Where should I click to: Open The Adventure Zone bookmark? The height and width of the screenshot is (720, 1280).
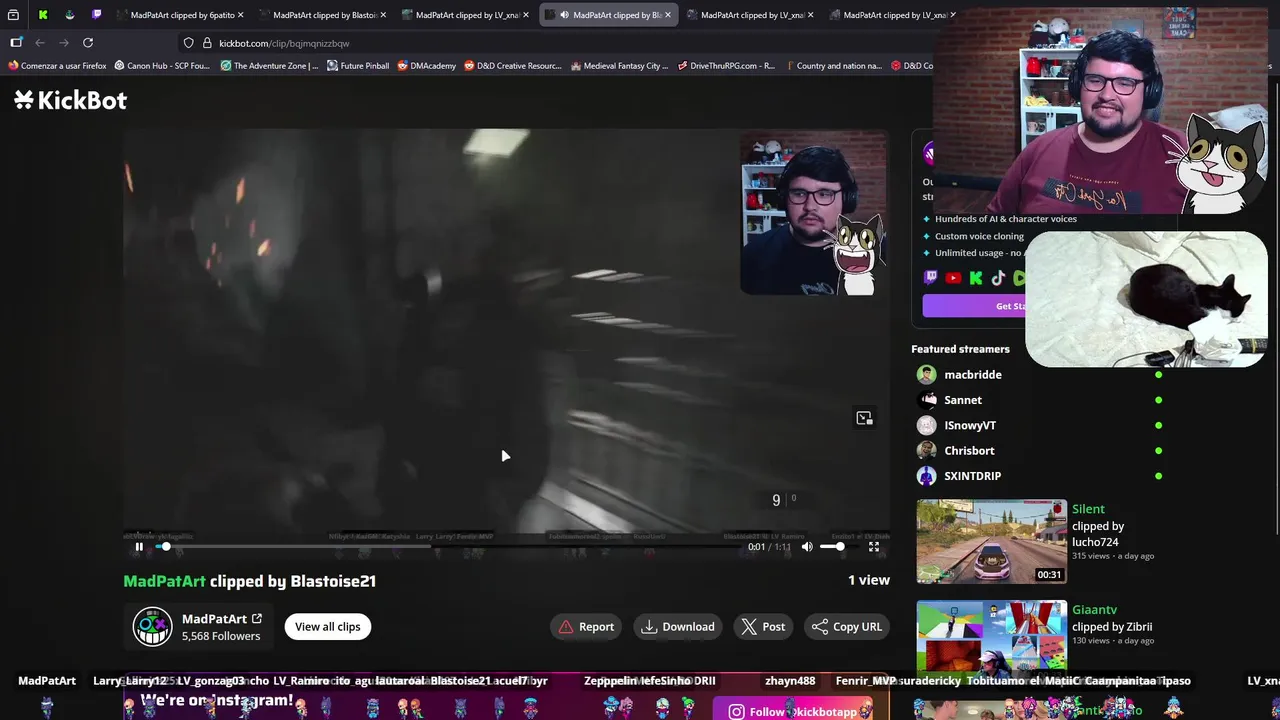click(269, 66)
